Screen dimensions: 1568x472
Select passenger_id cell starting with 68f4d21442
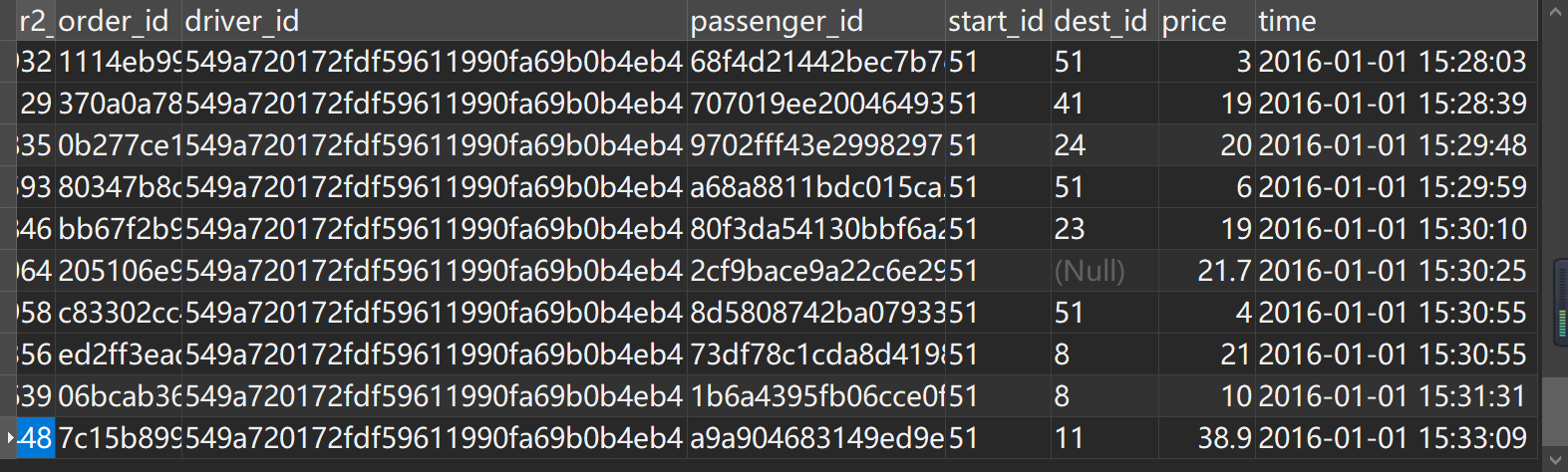[x=816, y=62]
